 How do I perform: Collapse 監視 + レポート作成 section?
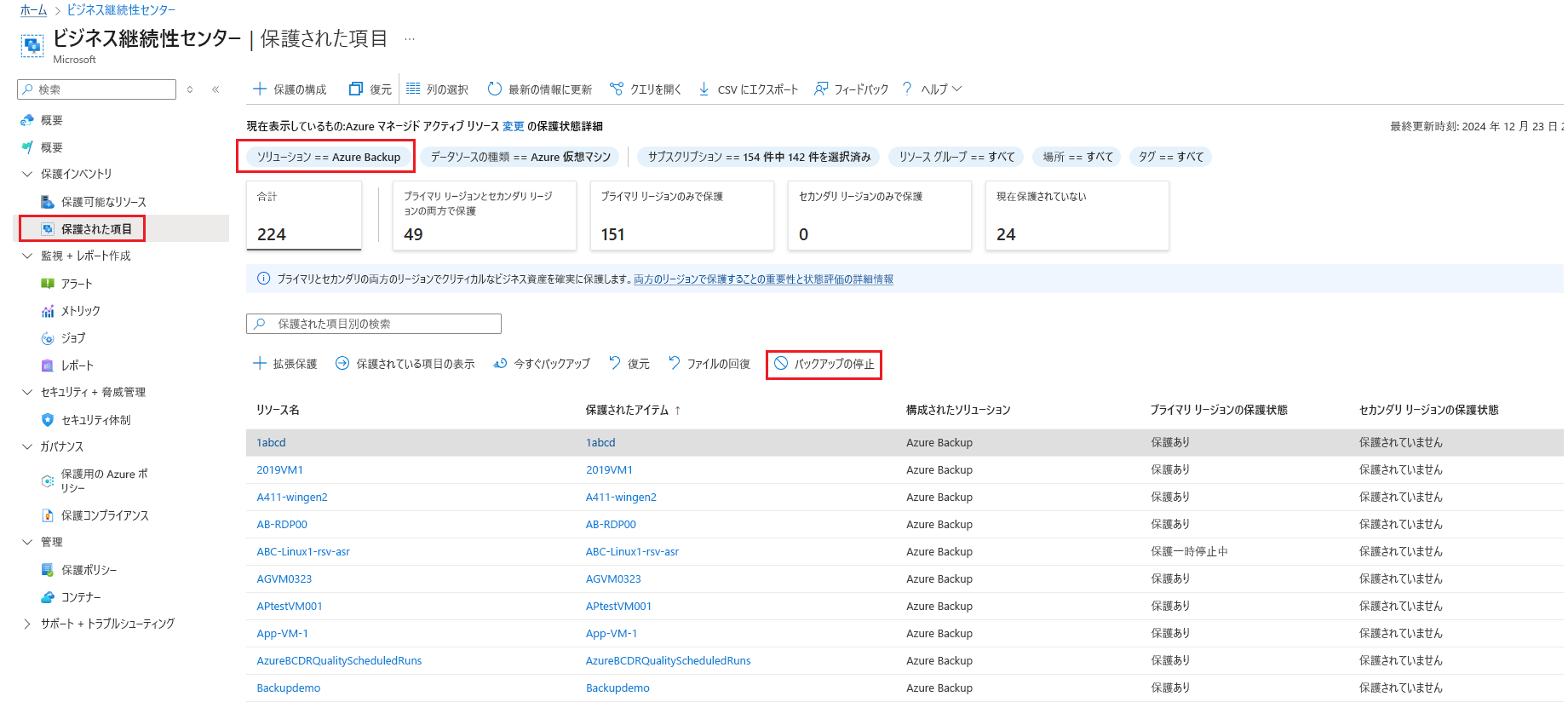[27, 256]
